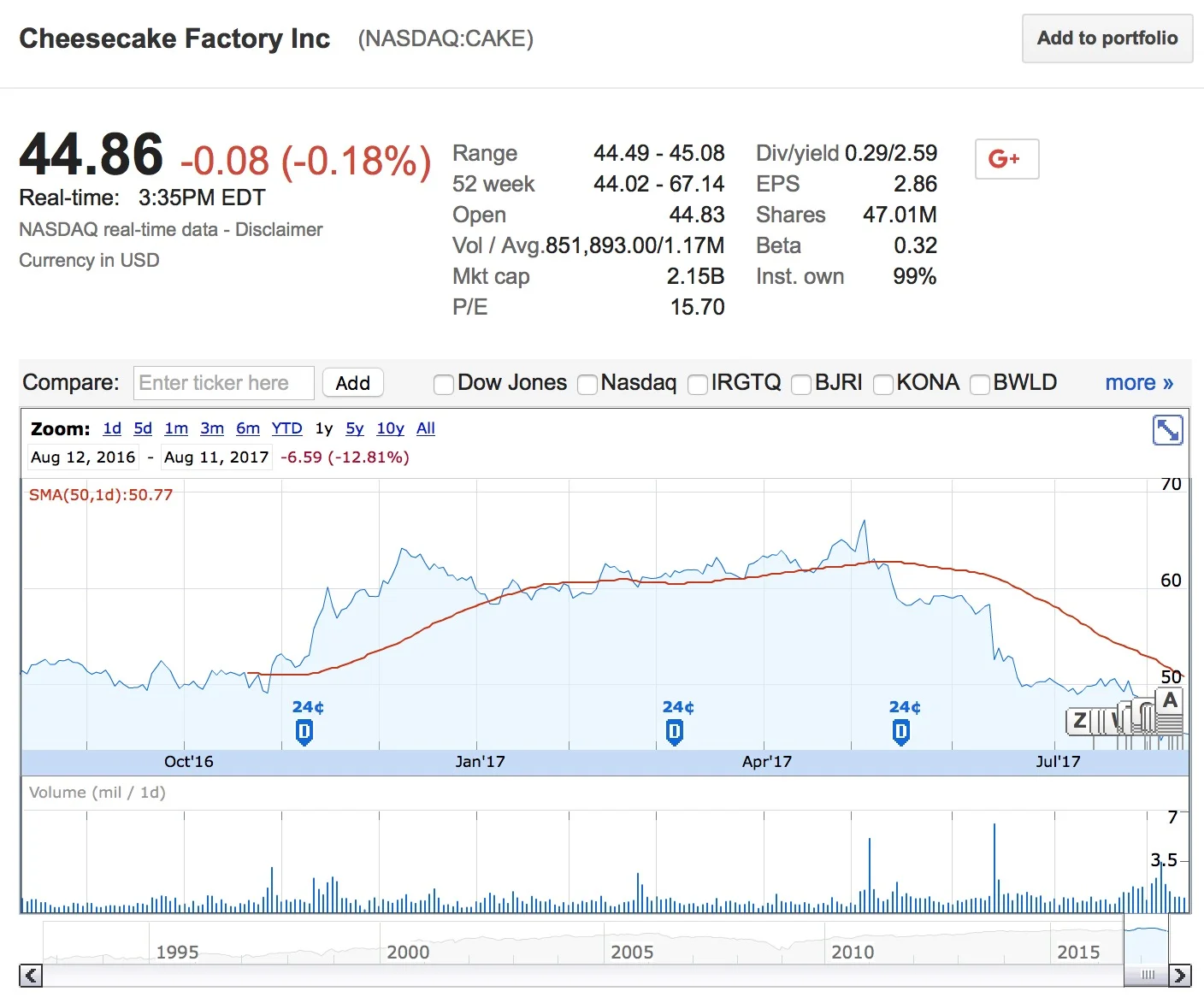Click the Apr'17 axis label

[766, 761]
